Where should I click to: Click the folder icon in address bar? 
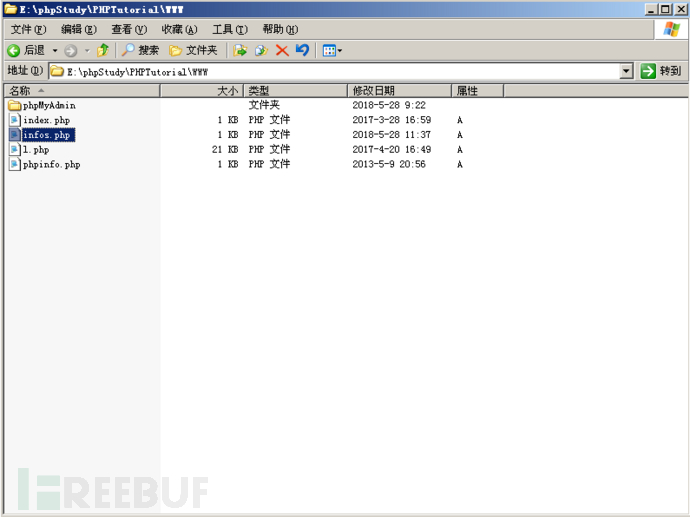click(57, 71)
